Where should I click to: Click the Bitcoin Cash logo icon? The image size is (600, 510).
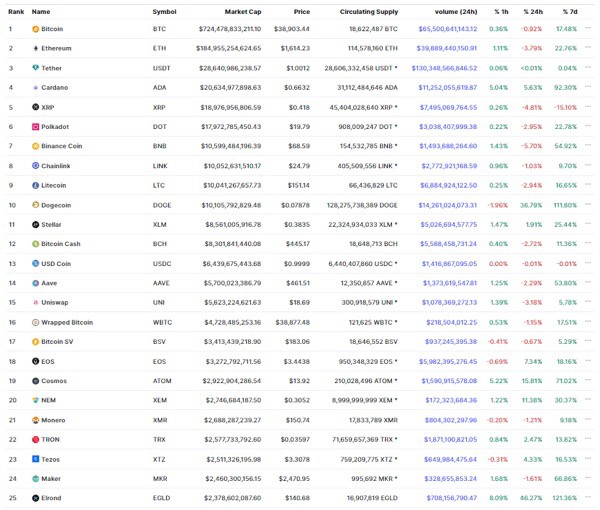pyautogui.click(x=36, y=244)
